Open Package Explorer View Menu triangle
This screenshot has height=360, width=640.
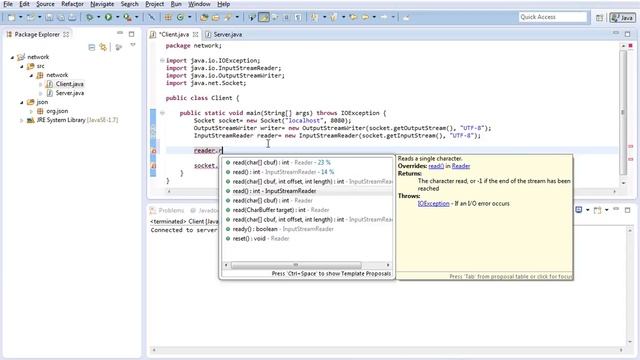point(133,45)
